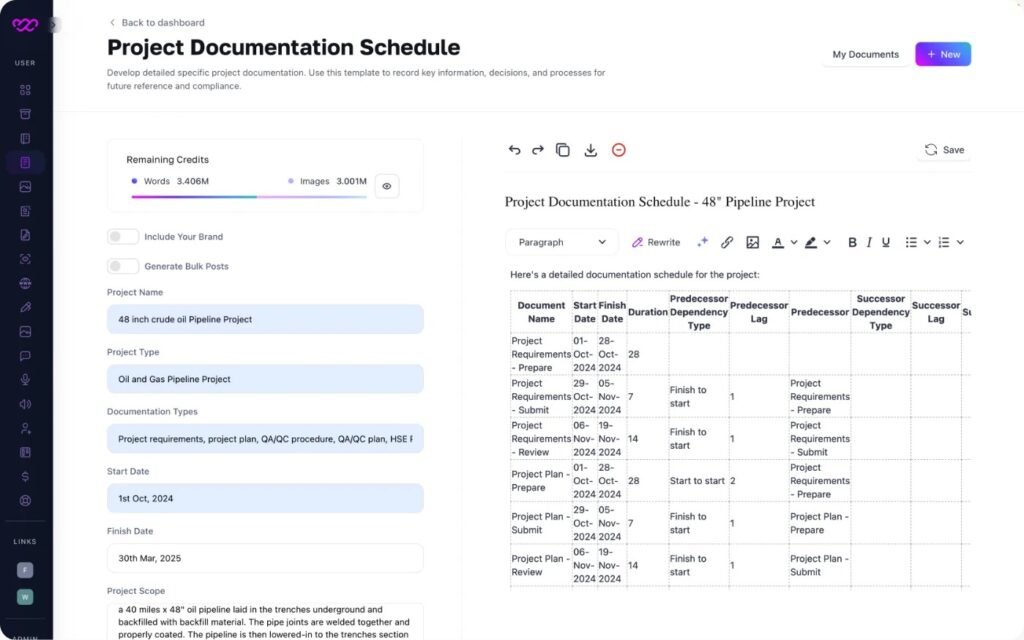The height and width of the screenshot is (640, 1024).
Task: Click the AI sparkle icon in editor toolbar
Action: pos(702,242)
